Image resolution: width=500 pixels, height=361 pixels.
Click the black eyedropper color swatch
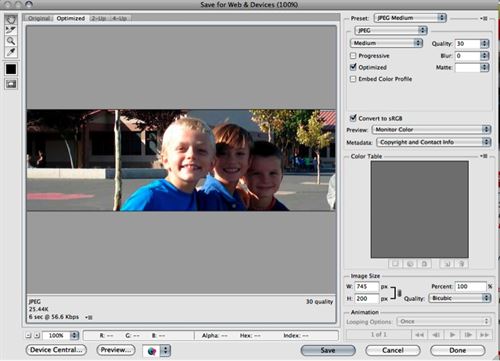[11, 69]
